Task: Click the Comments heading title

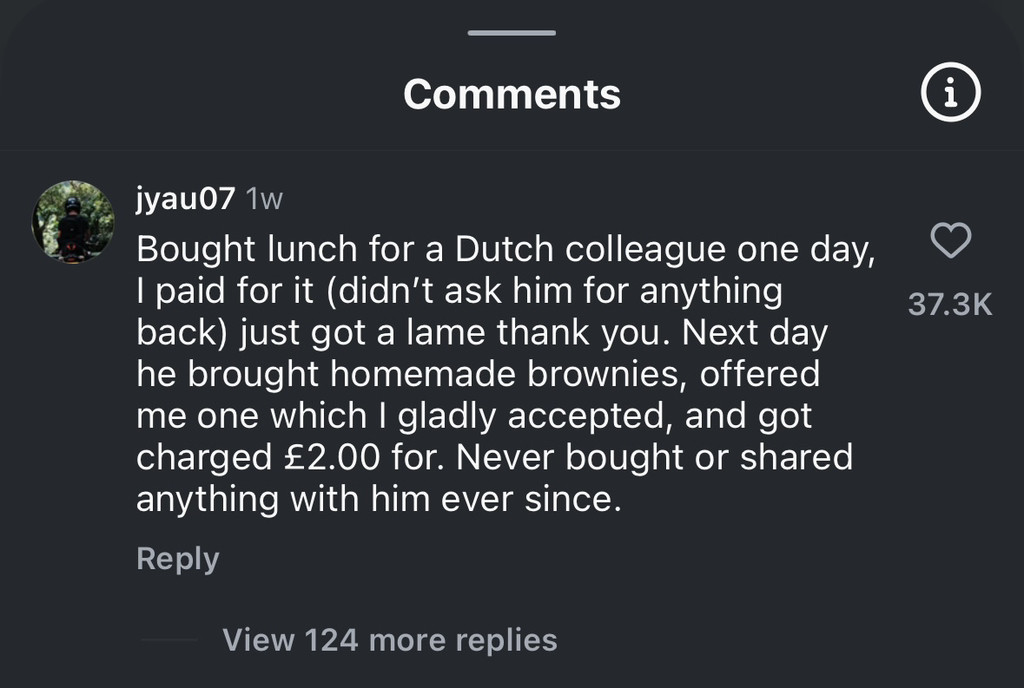Action: click(511, 94)
